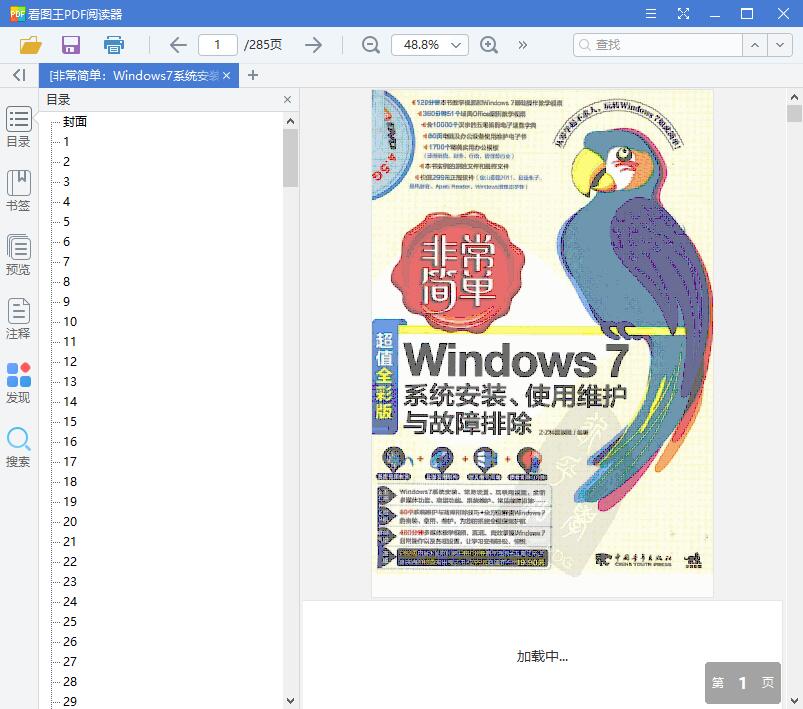The width and height of the screenshot is (803, 709).
Task: Close the 目录 panel with the X
Action: (287, 99)
